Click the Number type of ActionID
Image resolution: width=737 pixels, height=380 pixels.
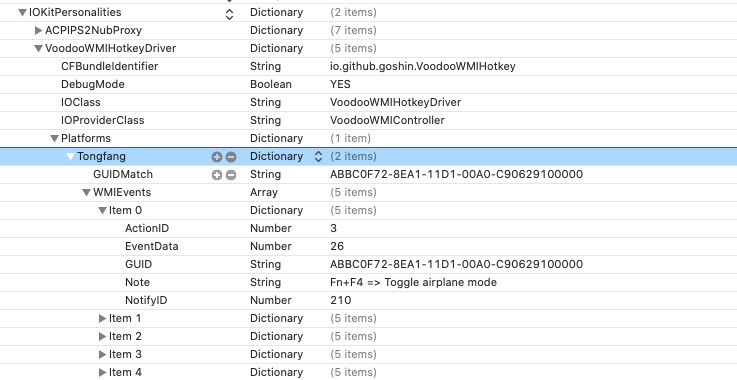[x=271, y=229]
